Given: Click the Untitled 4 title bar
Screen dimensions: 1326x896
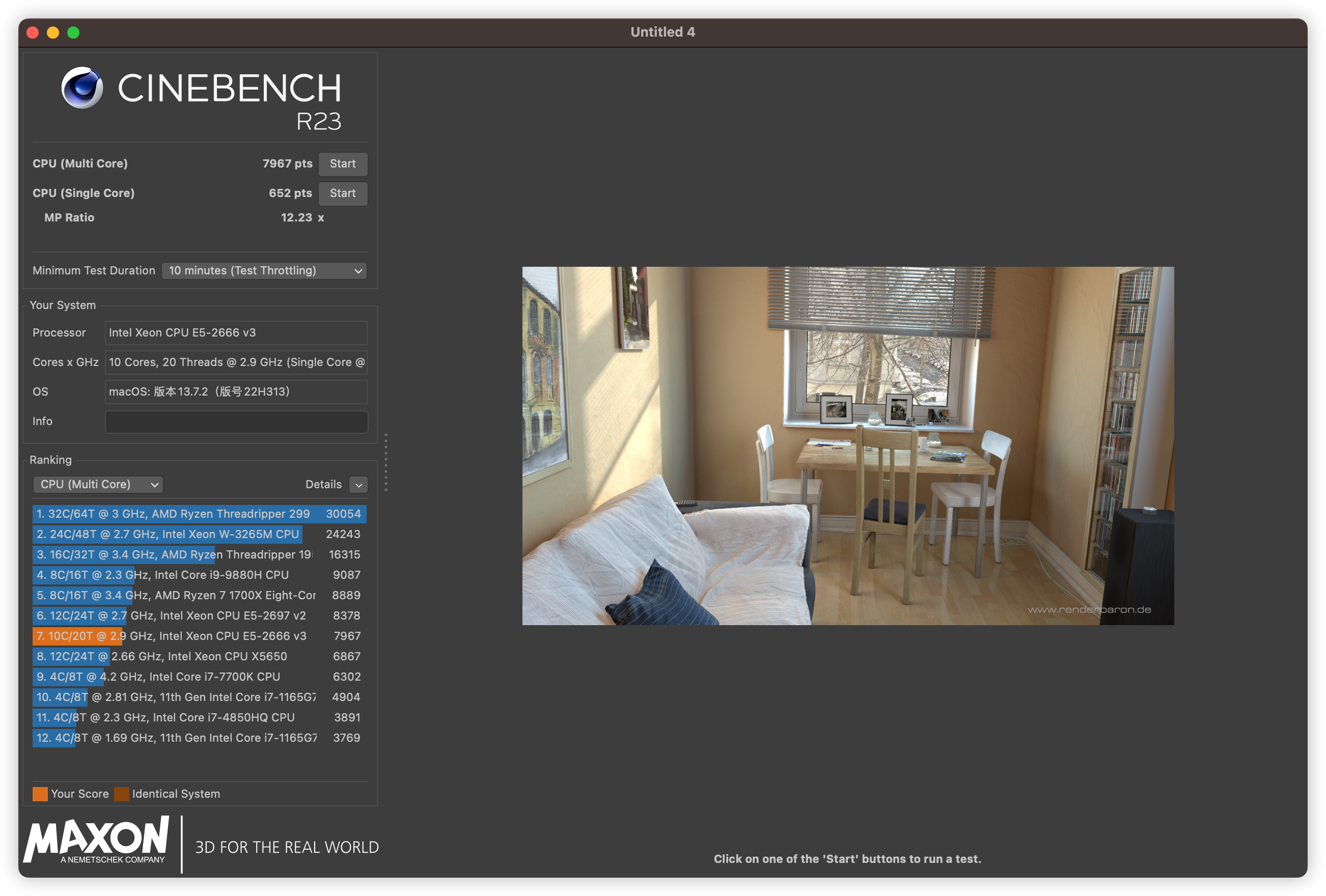Looking at the screenshot, I should [x=662, y=32].
